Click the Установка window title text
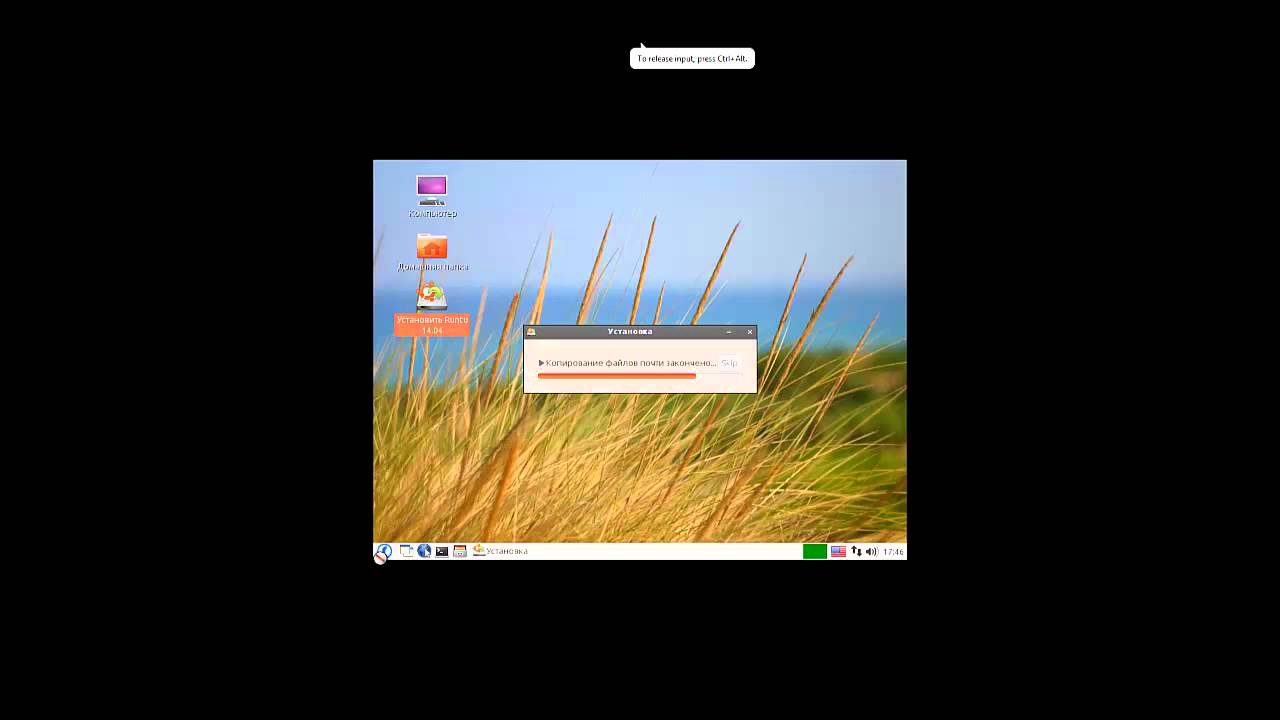Viewport: 1280px width, 720px height. click(630, 332)
